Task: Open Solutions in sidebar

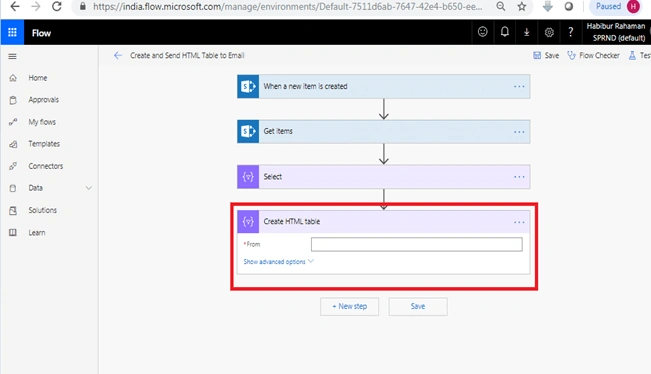Action: [42, 210]
